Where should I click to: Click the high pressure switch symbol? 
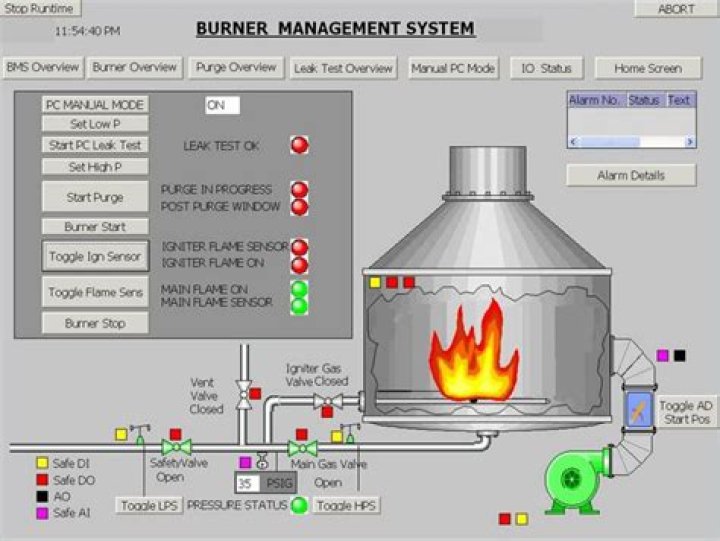click(x=350, y=433)
